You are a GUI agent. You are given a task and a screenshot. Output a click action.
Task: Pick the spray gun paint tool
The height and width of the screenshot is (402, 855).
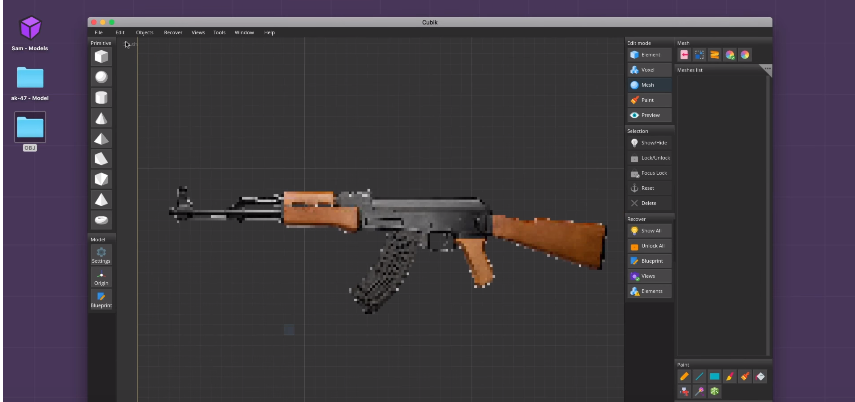[685, 392]
